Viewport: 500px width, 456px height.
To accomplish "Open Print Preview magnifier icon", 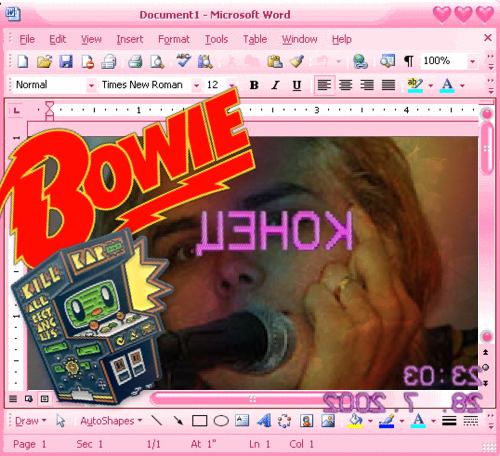I will click(x=157, y=62).
